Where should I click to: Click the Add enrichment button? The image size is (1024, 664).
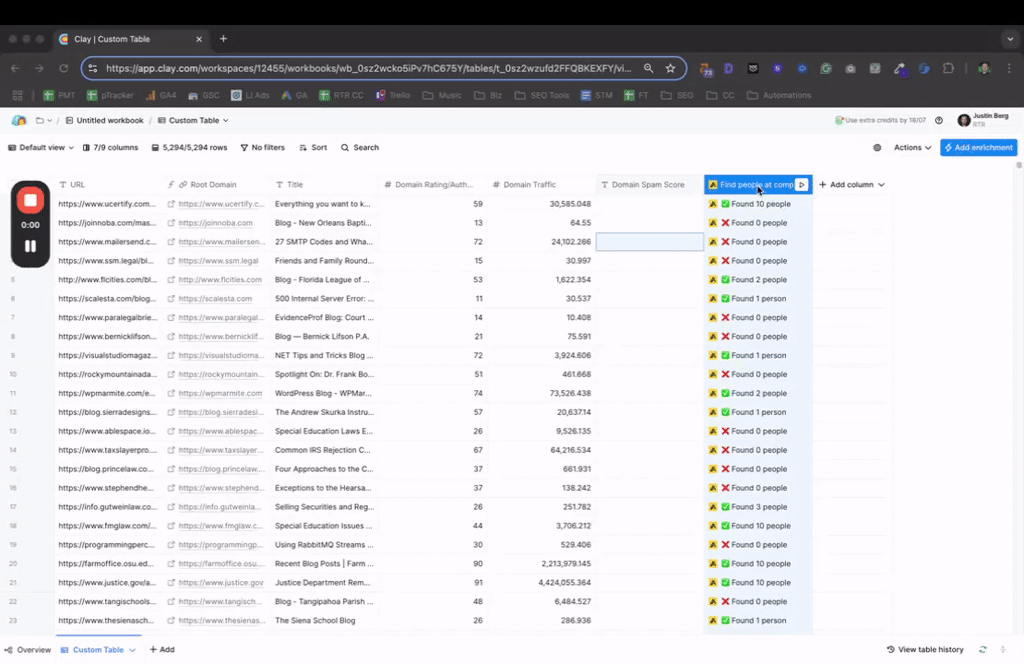click(978, 147)
